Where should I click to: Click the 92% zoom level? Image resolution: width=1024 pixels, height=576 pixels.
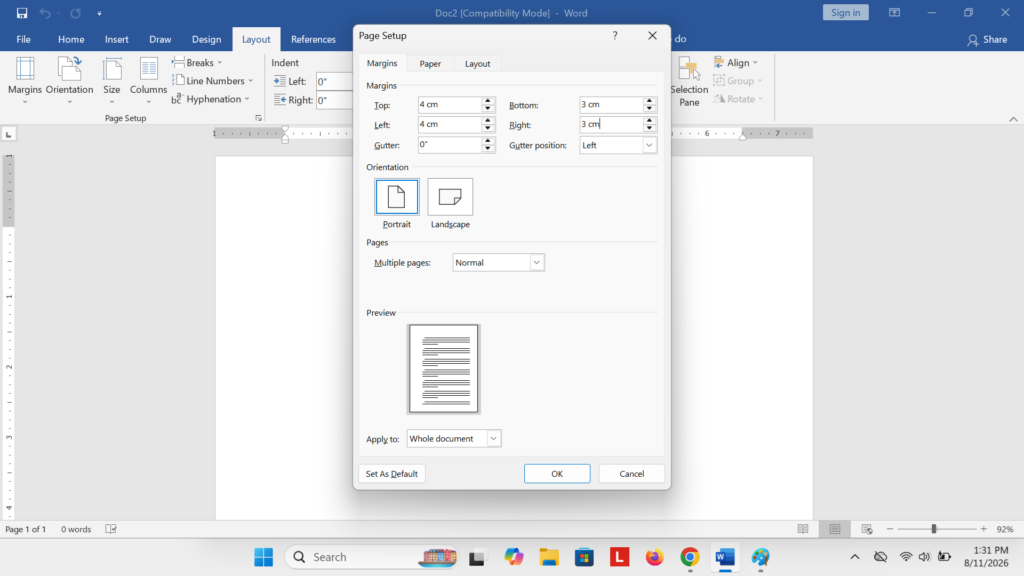coord(1005,529)
